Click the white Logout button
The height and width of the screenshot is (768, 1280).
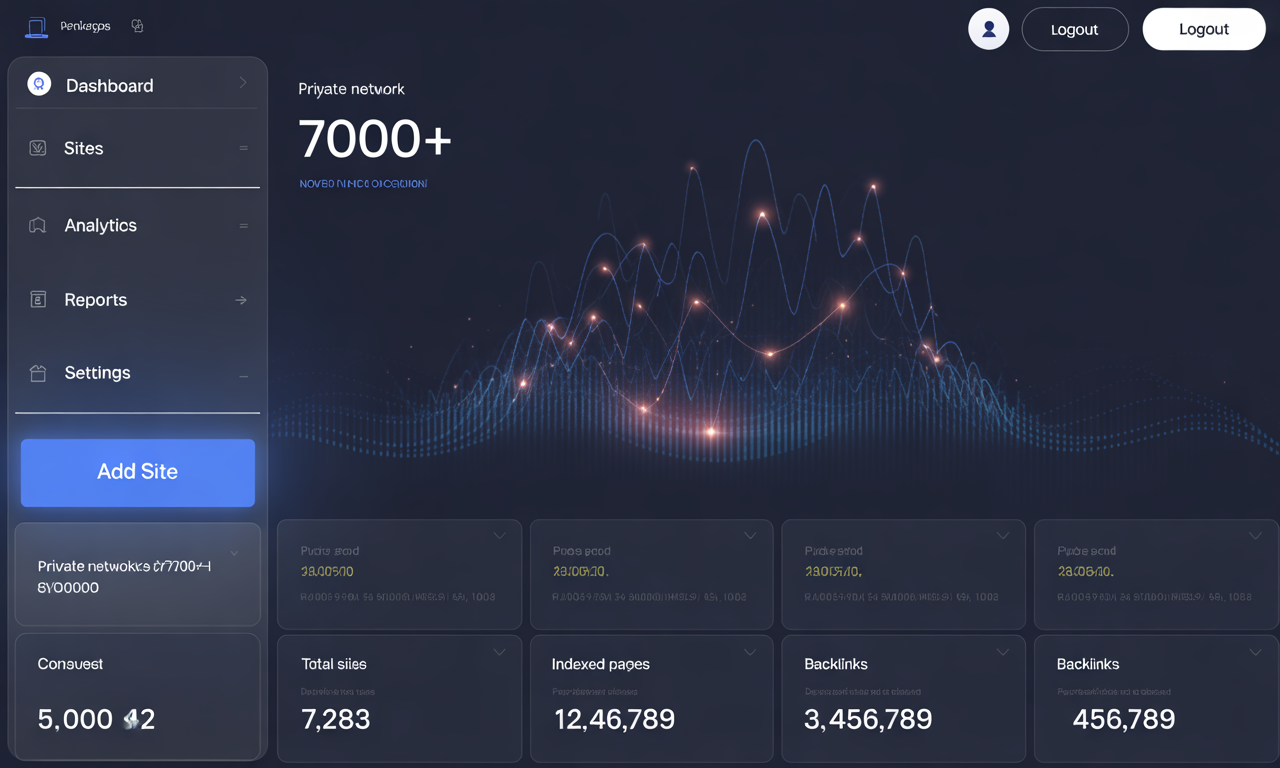[1204, 29]
